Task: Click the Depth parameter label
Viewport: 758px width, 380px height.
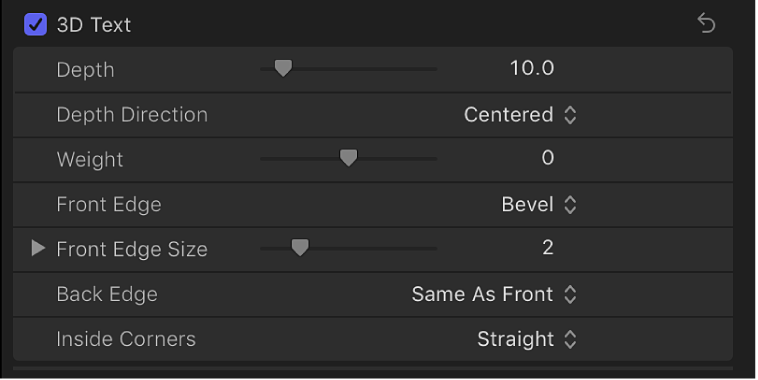Action: point(86,70)
